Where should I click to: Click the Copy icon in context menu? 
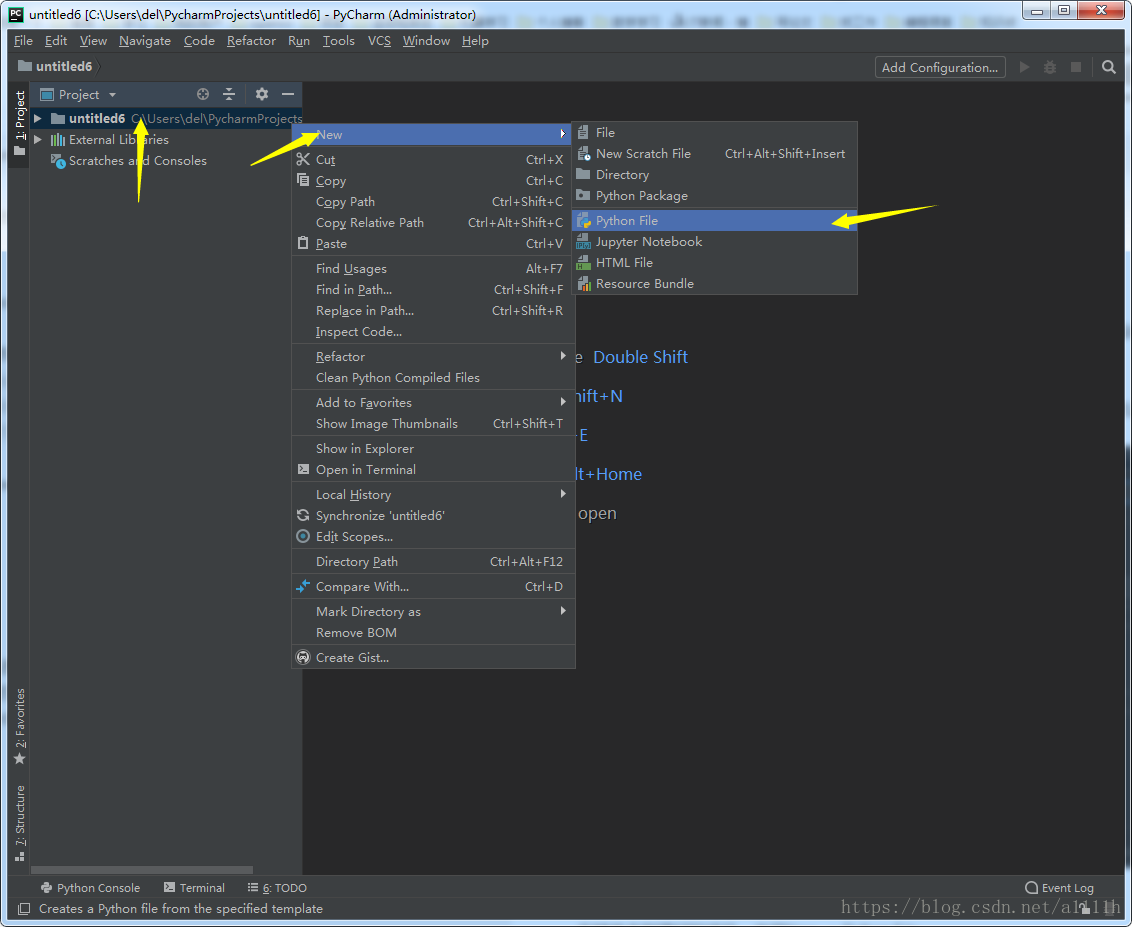[x=303, y=180]
